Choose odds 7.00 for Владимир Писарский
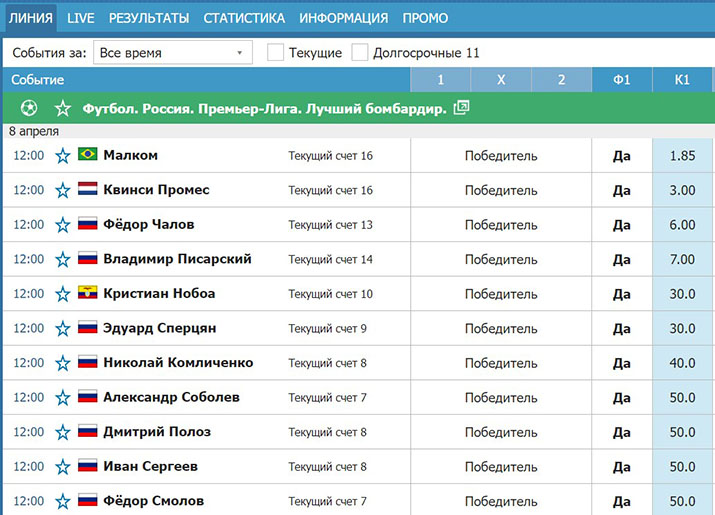 [x=682, y=260]
